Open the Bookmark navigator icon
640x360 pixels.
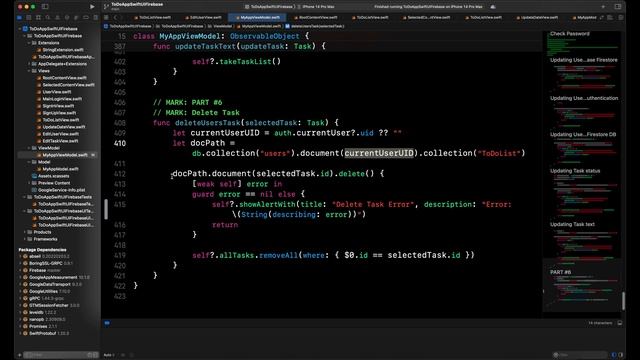click(38, 18)
